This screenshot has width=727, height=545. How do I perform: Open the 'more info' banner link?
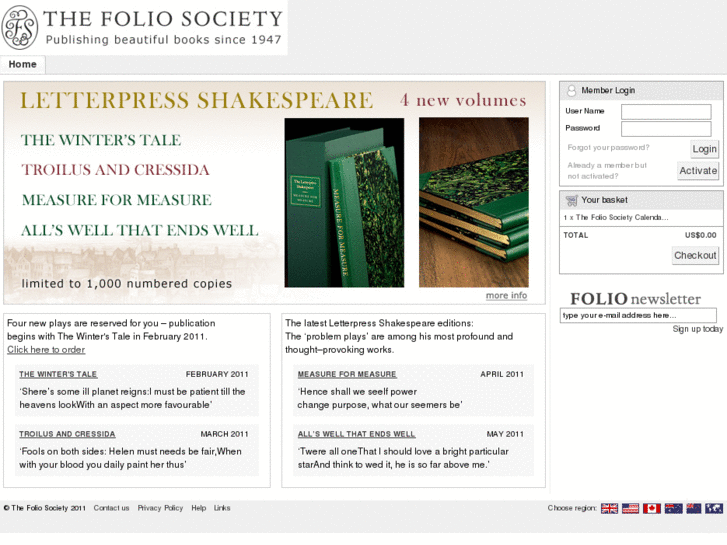coord(506,296)
